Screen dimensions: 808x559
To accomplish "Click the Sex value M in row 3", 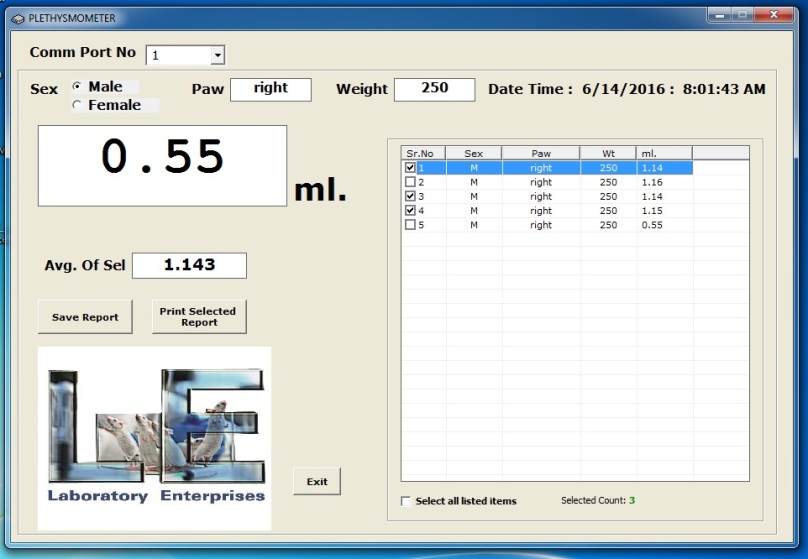I will coord(474,196).
